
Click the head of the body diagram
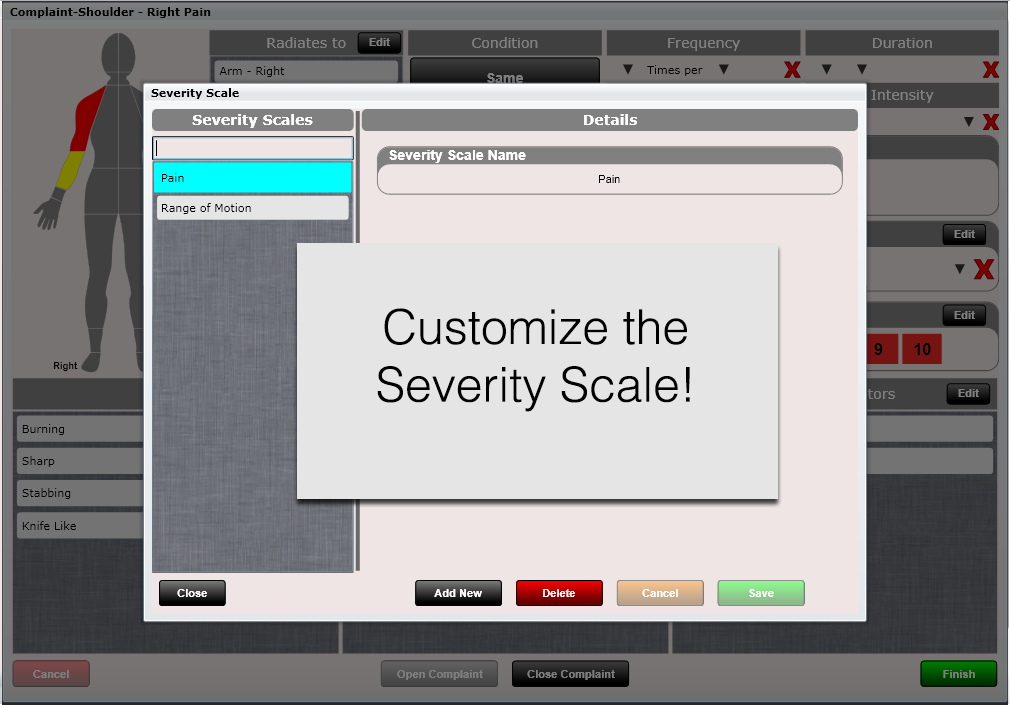[119, 51]
